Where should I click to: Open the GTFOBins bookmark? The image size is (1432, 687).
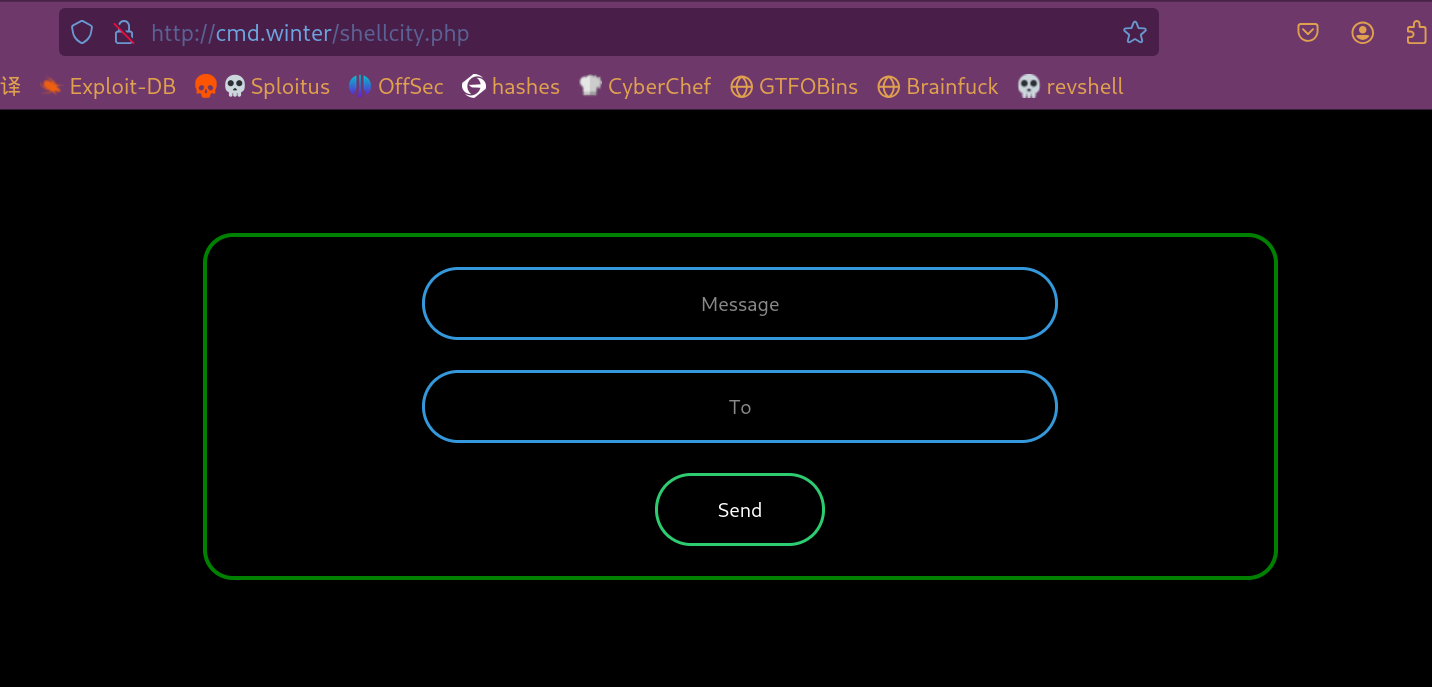794,87
